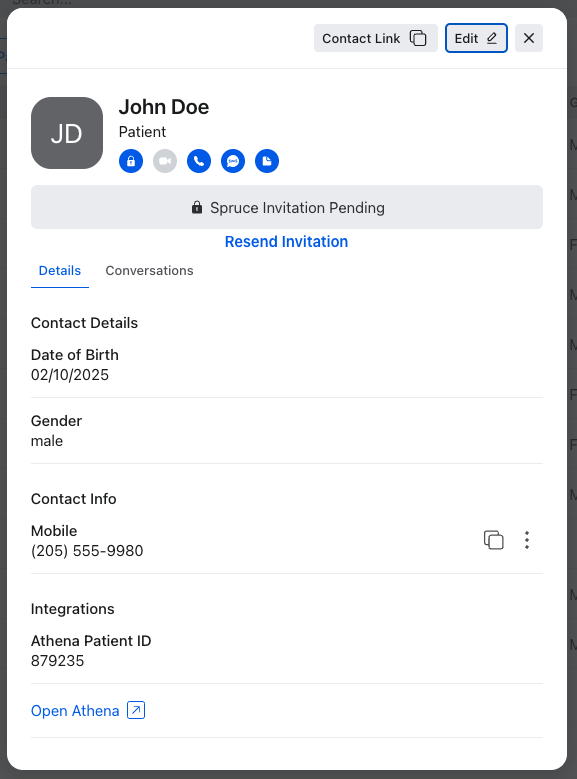Click the John Doe name heading
Screen dimensions: 577x779
[x=164, y=107]
